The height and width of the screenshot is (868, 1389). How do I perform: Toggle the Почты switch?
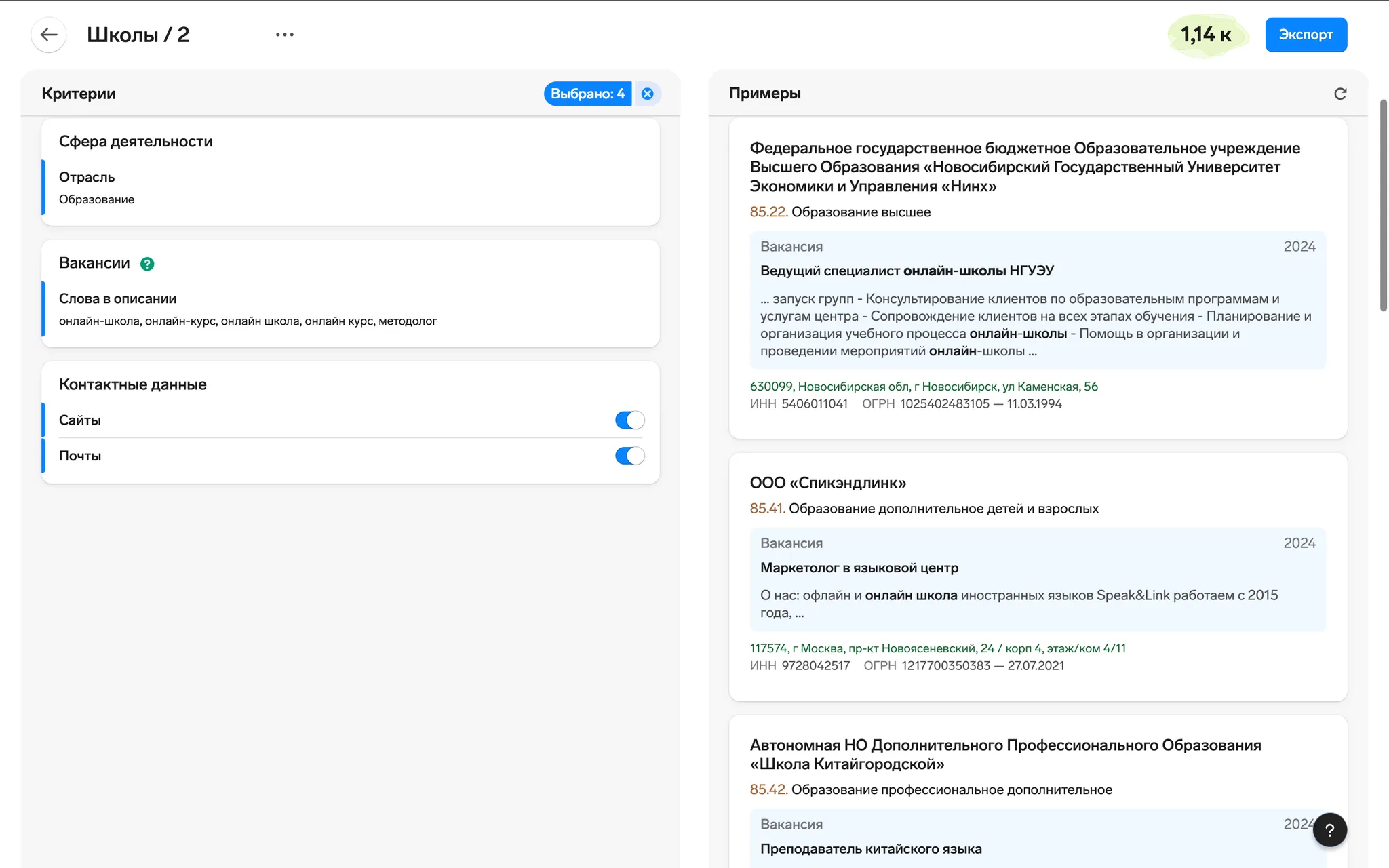click(629, 456)
